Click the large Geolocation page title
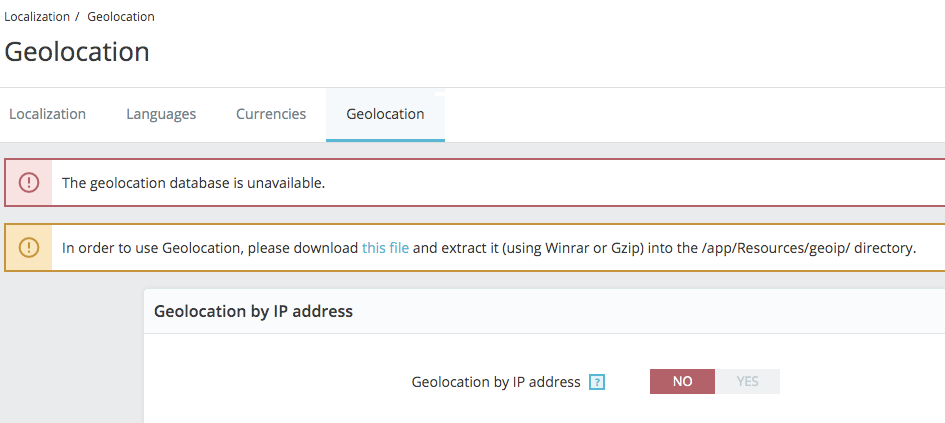The width and height of the screenshot is (945, 423). (x=77, y=52)
